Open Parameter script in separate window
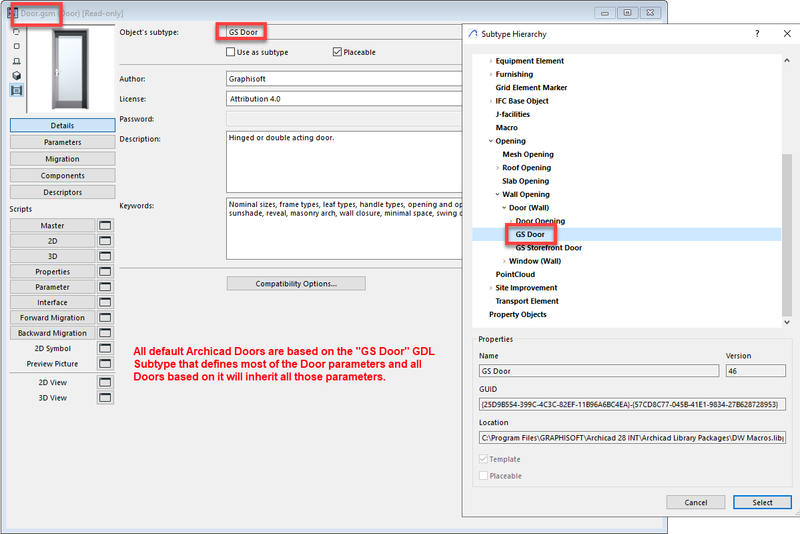Viewport: 800px width, 534px height. tap(105, 287)
